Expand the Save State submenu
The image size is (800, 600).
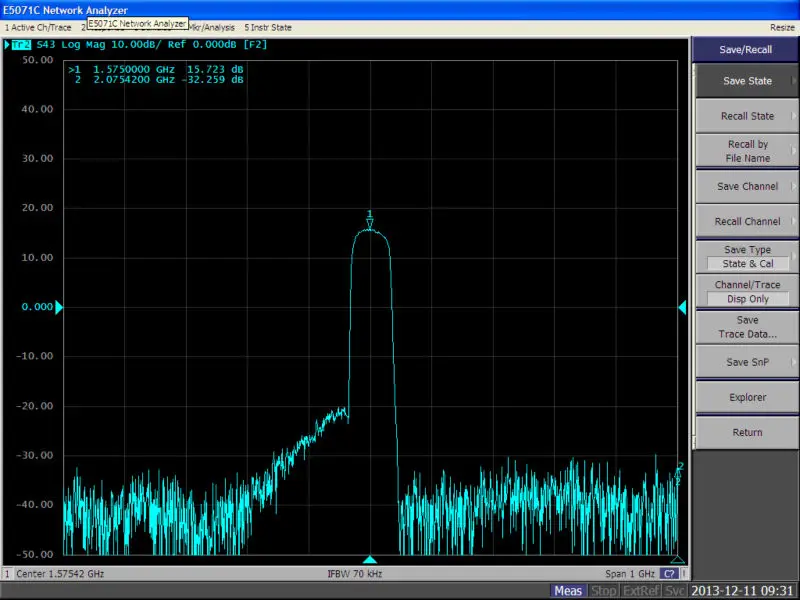747,81
